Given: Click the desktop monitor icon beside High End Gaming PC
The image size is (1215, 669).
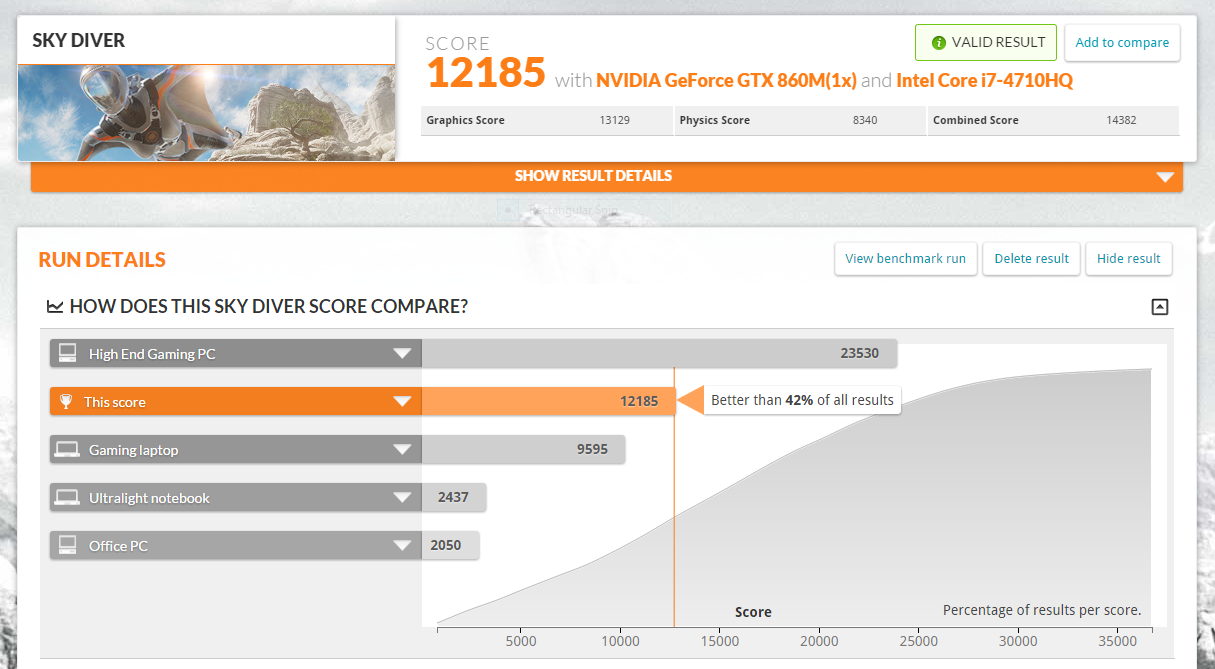Looking at the screenshot, I should click(x=68, y=353).
